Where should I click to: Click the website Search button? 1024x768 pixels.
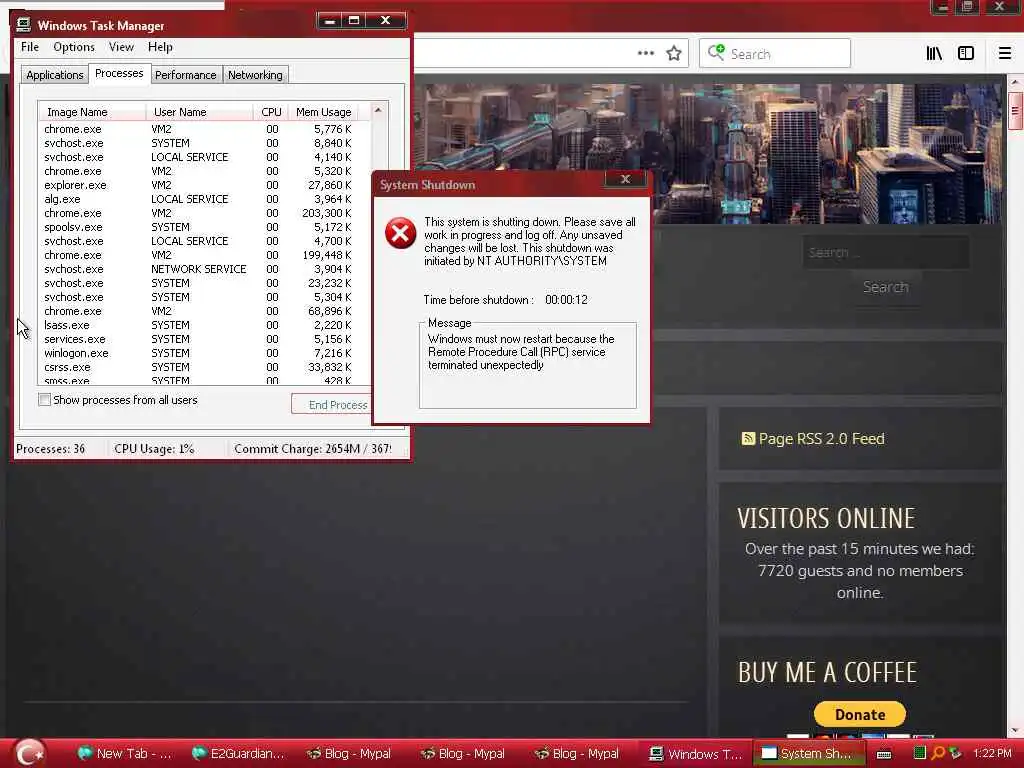pos(886,287)
